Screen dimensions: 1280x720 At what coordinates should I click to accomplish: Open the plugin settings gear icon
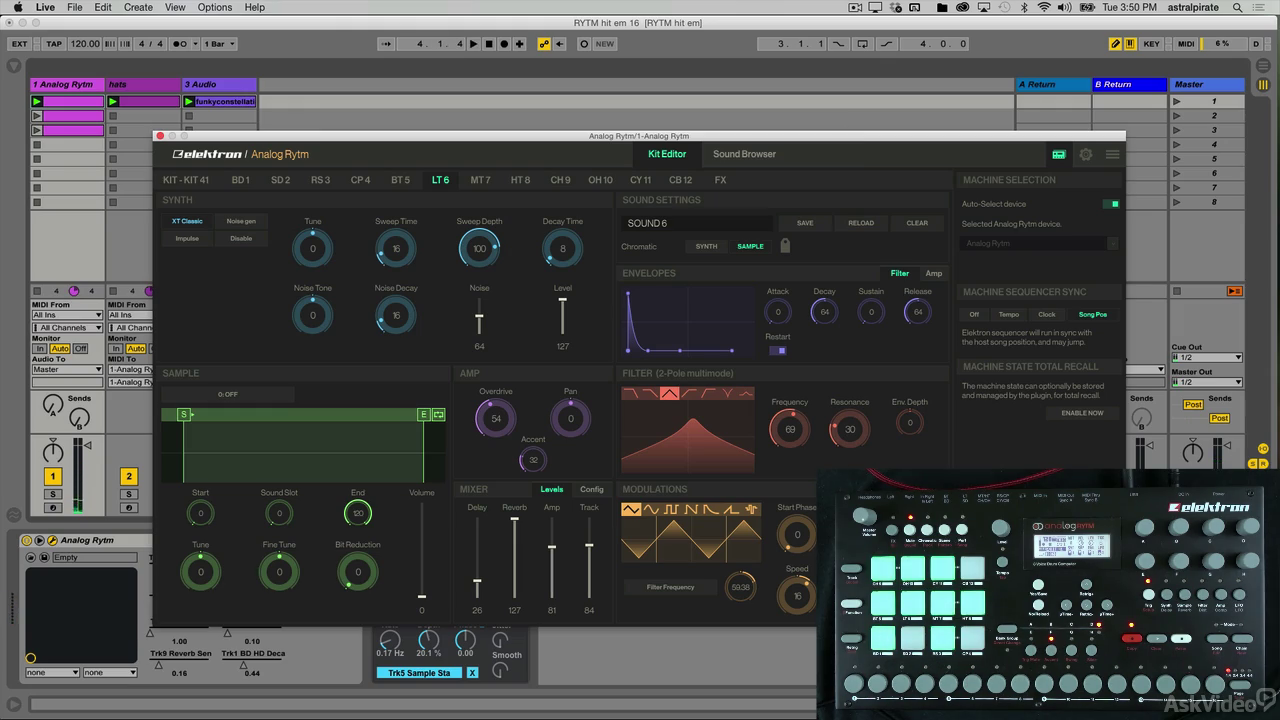pyautogui.click(x=1085, y=155)
